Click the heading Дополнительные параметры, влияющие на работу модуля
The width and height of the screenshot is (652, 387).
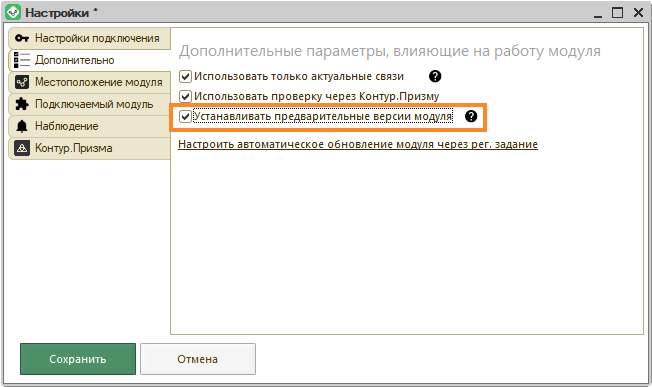click(x=390, y=51)
